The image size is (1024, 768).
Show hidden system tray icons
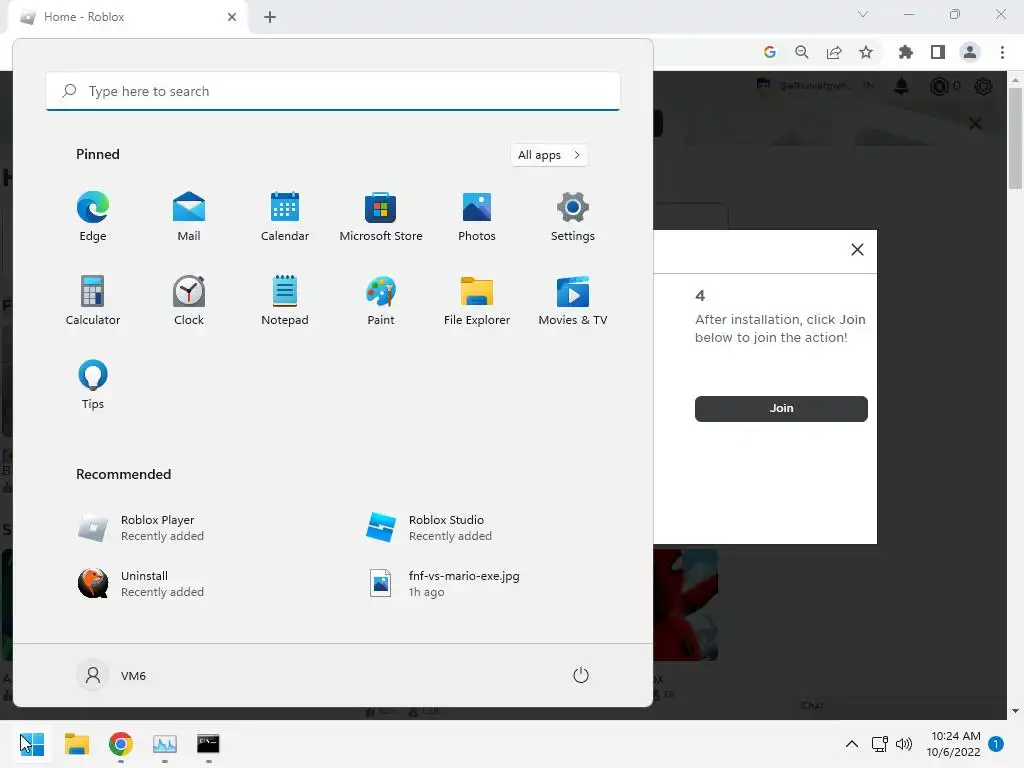point(852,744)
